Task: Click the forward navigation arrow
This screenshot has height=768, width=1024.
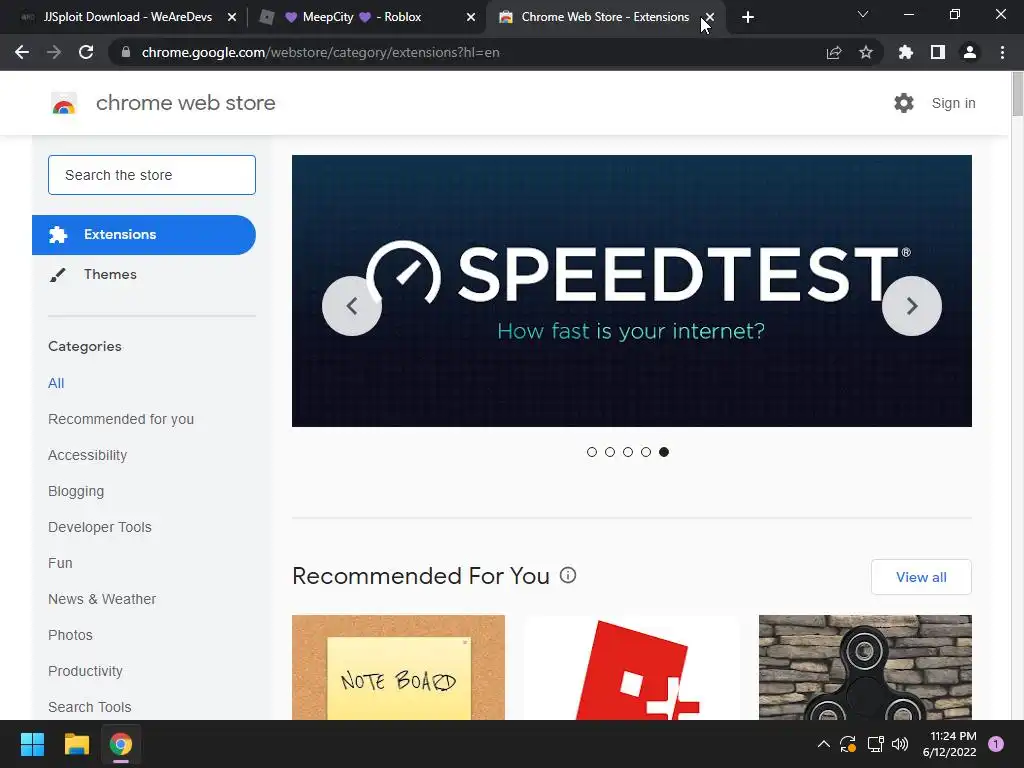Action: (54, 52)
